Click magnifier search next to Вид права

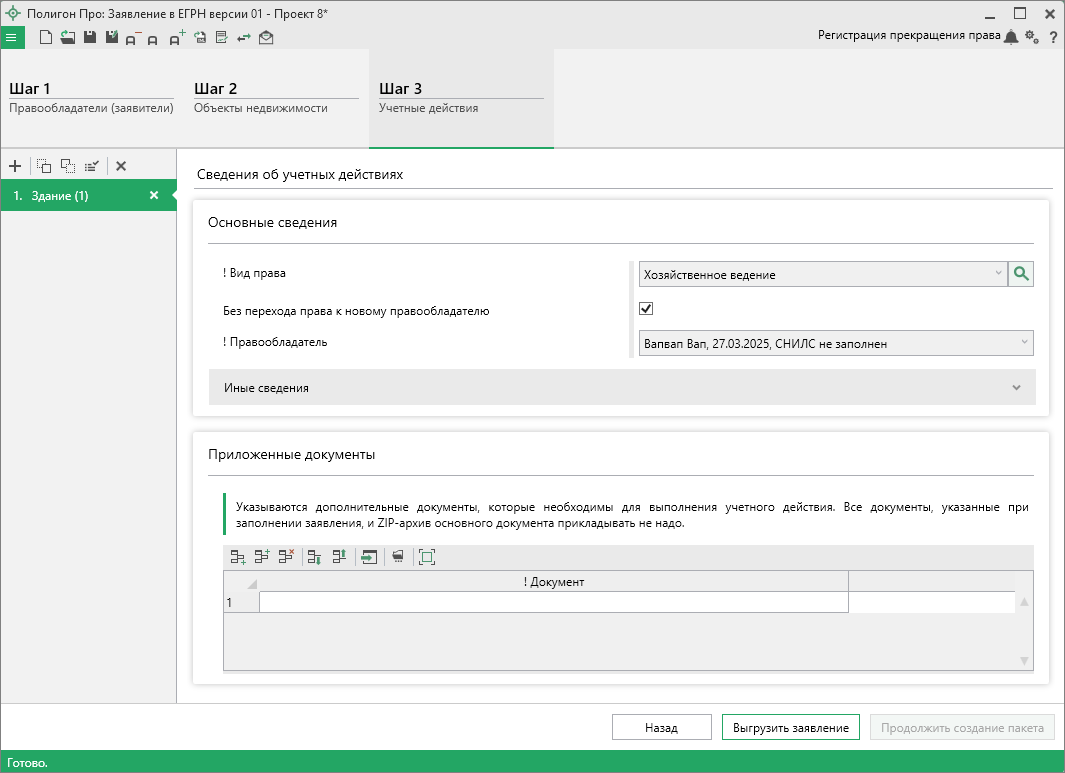click(x=1021, y=274)
